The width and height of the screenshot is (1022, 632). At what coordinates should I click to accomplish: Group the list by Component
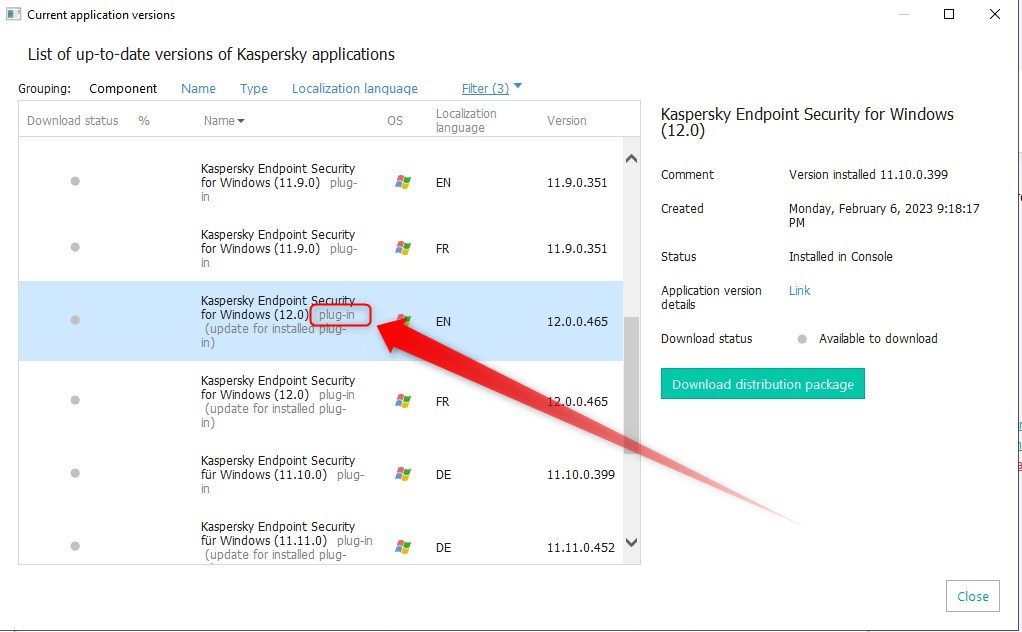[123, 88]
